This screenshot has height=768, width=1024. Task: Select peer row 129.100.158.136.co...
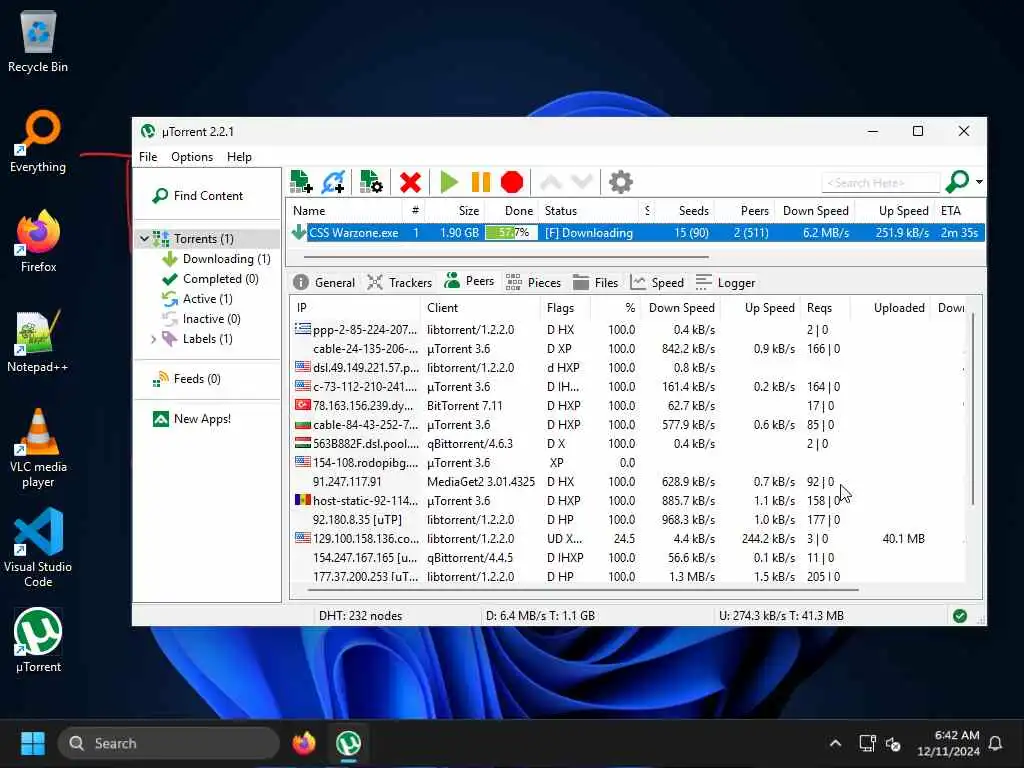(627, 539)
